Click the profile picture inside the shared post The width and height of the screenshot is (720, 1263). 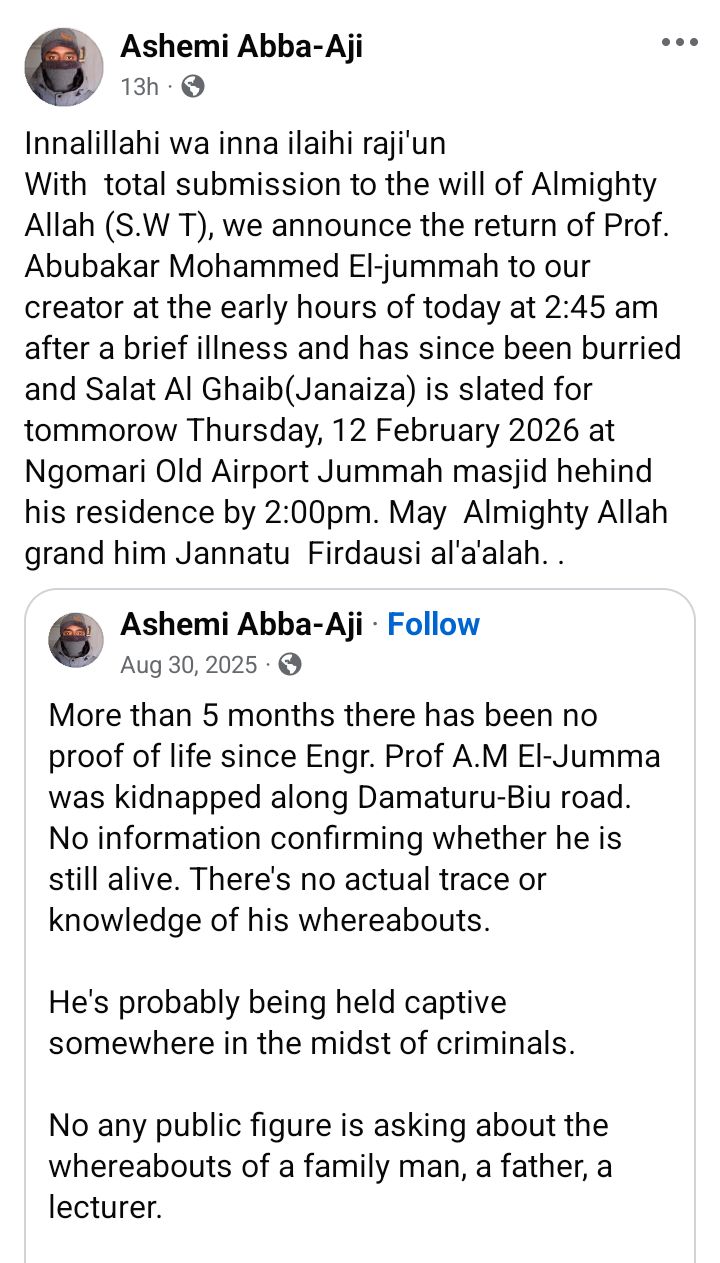tap(73, 640)
